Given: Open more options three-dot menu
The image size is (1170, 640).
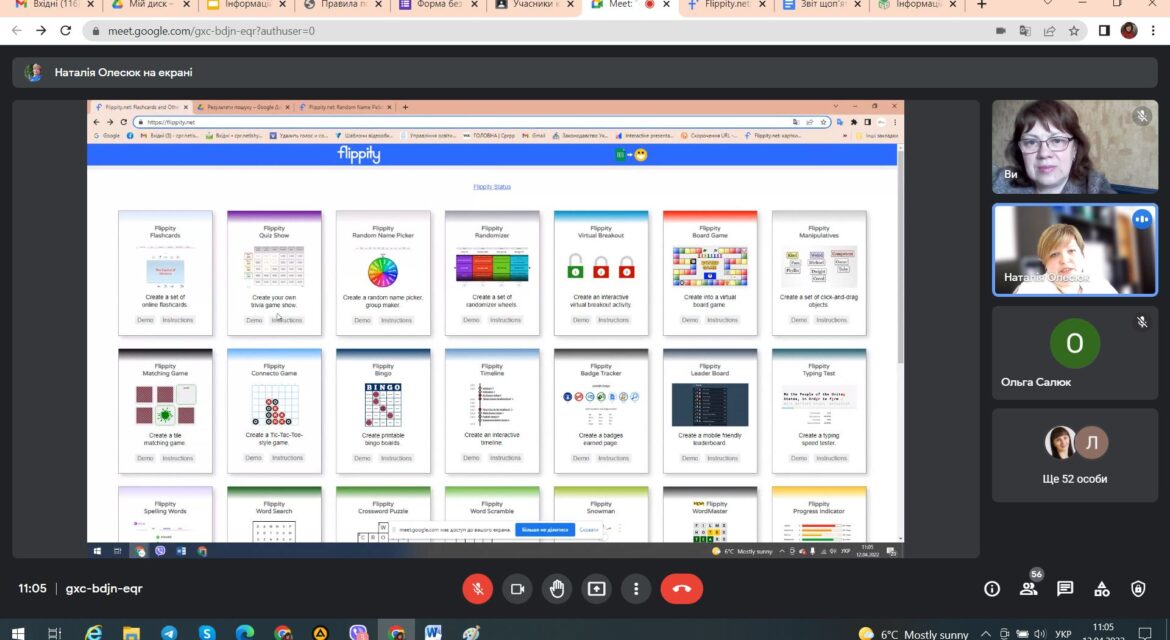Looking at the screenshot, I should (636, 589).
